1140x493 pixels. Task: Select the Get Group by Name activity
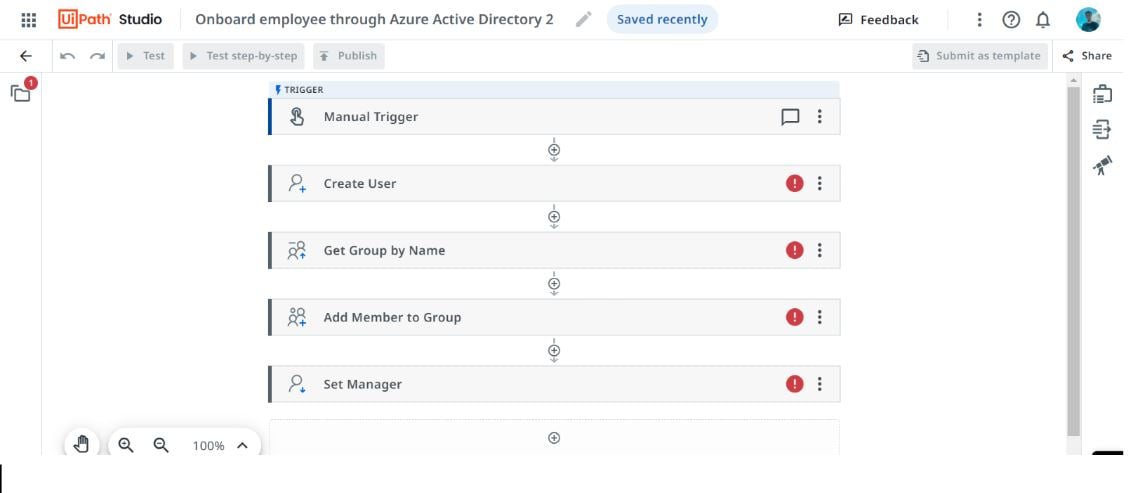click(554, 250)
